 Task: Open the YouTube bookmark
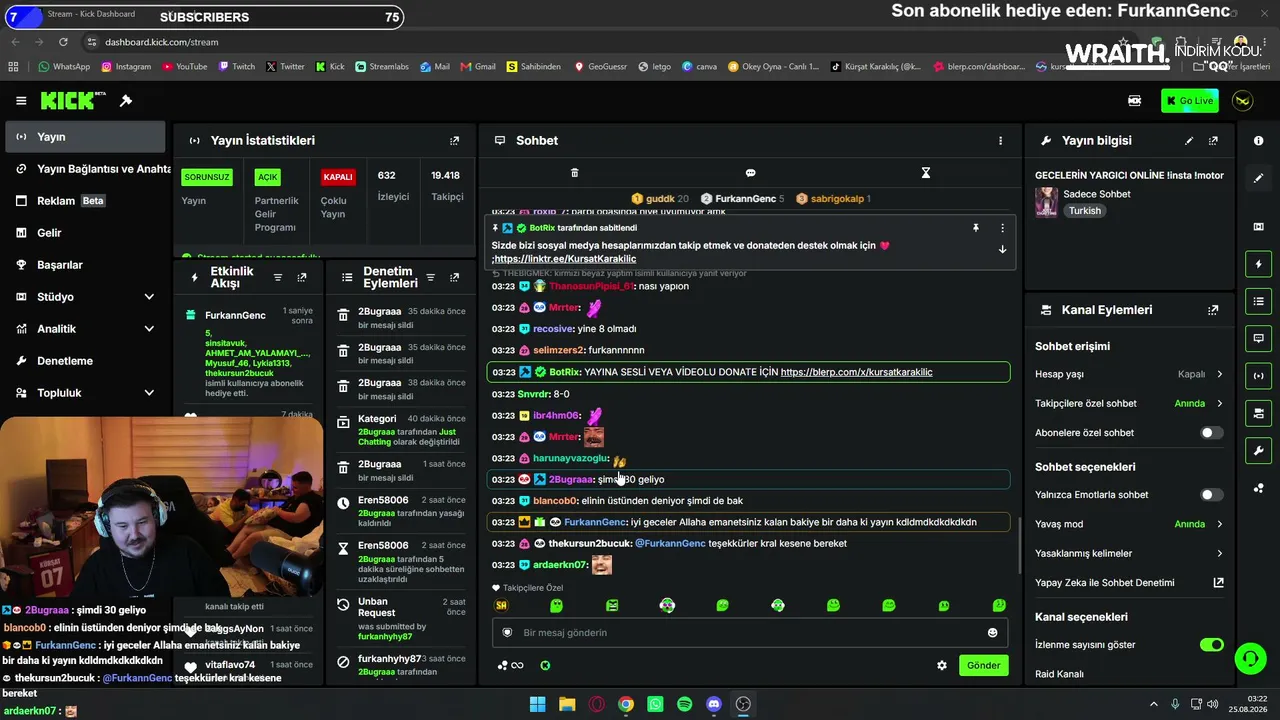(184, 67)
